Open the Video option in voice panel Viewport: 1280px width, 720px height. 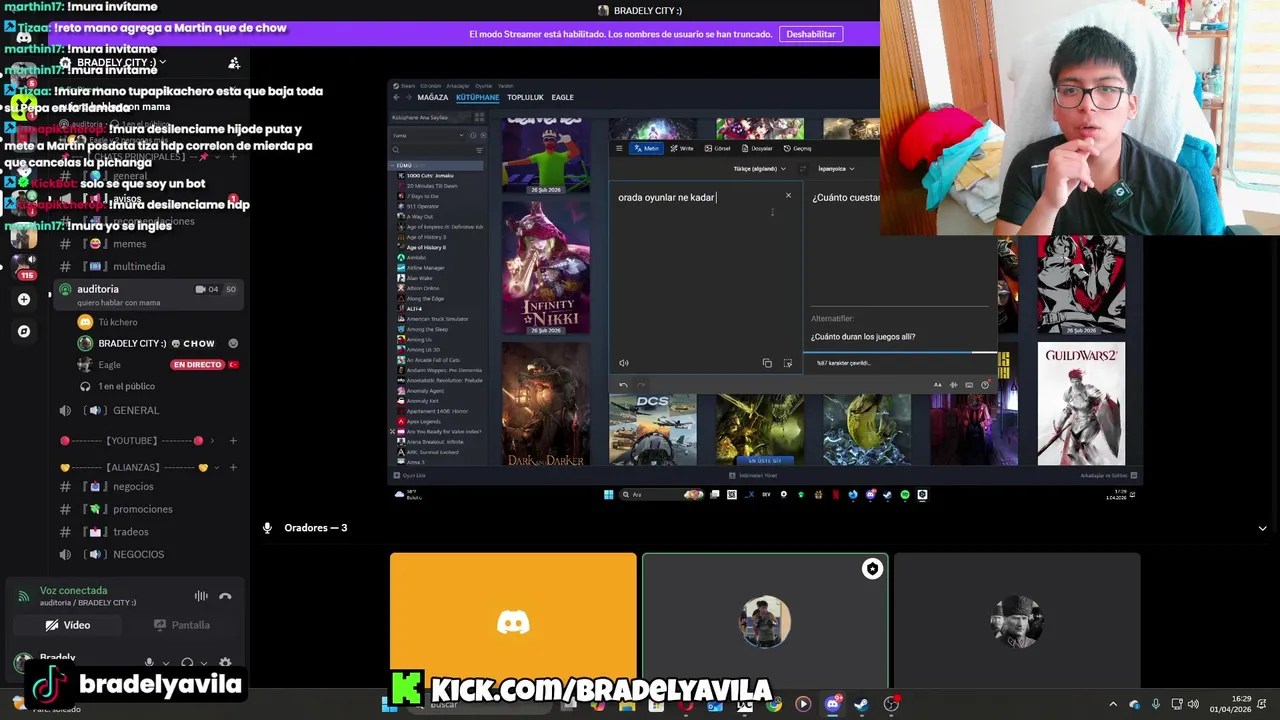(x=68, y=625)
